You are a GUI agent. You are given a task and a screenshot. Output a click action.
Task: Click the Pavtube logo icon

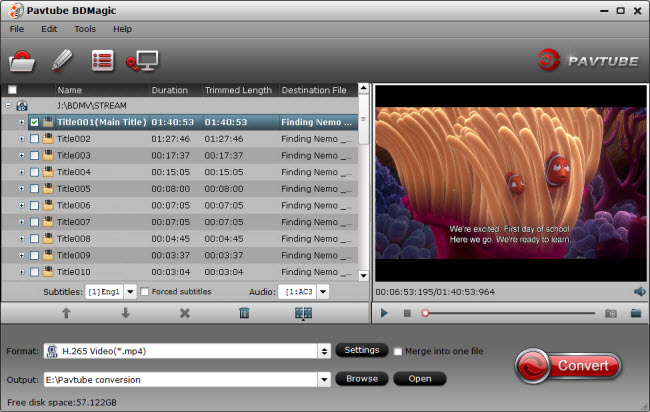click(x=548, y=60)
